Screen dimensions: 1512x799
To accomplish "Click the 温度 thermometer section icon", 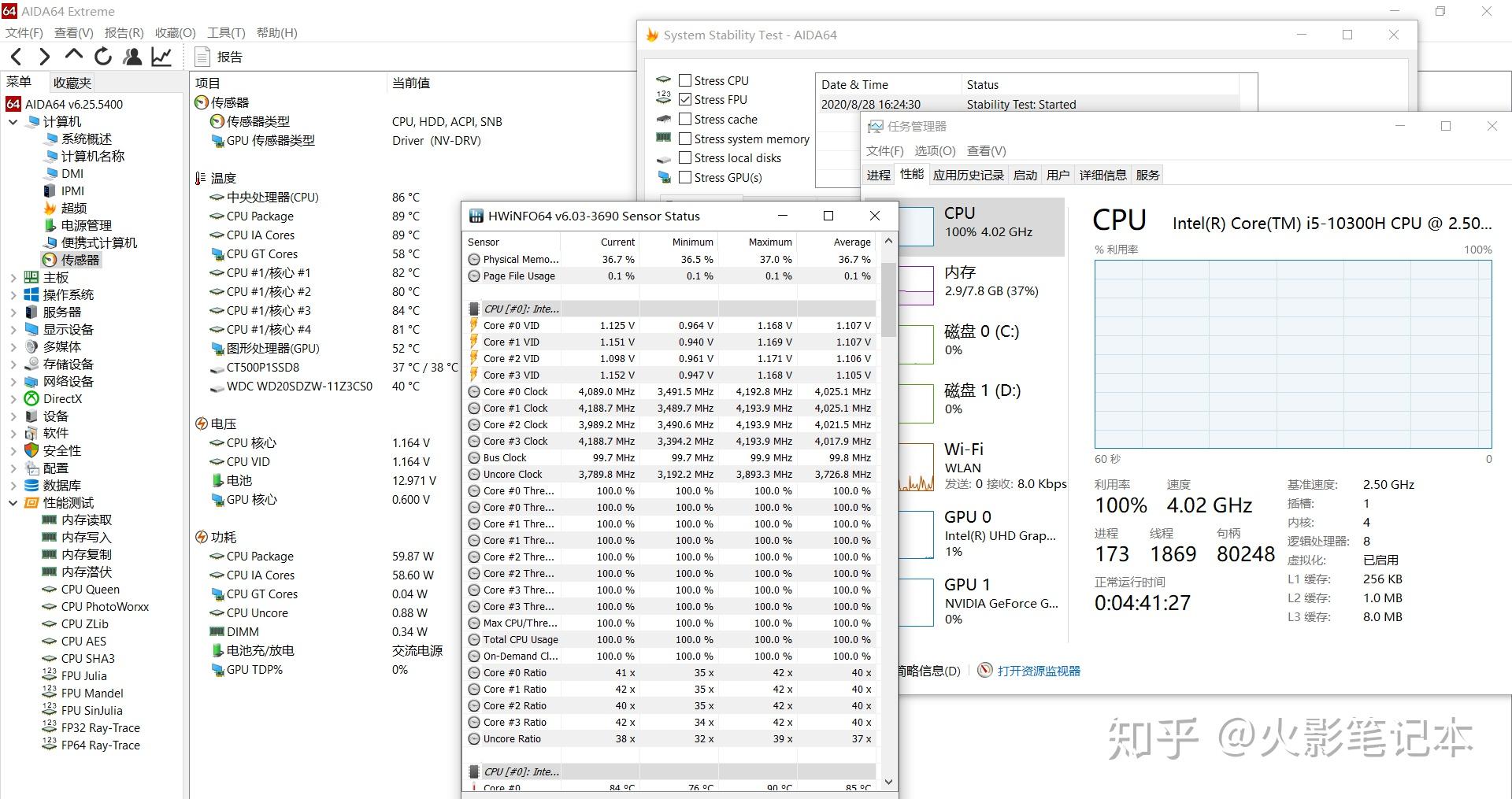I will [202, 178].
